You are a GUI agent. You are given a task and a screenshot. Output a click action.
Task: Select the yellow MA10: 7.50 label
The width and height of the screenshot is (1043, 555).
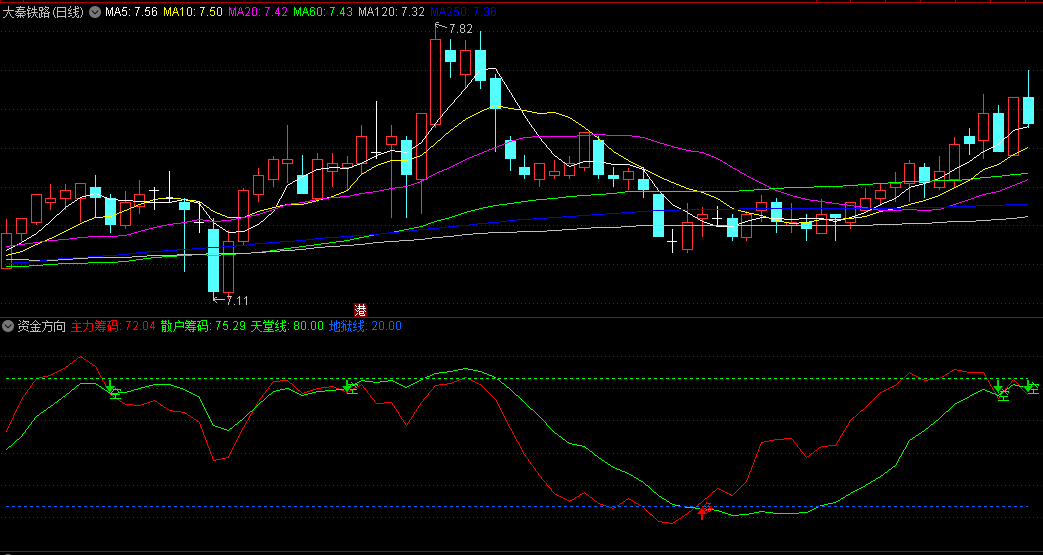(192, 11)
